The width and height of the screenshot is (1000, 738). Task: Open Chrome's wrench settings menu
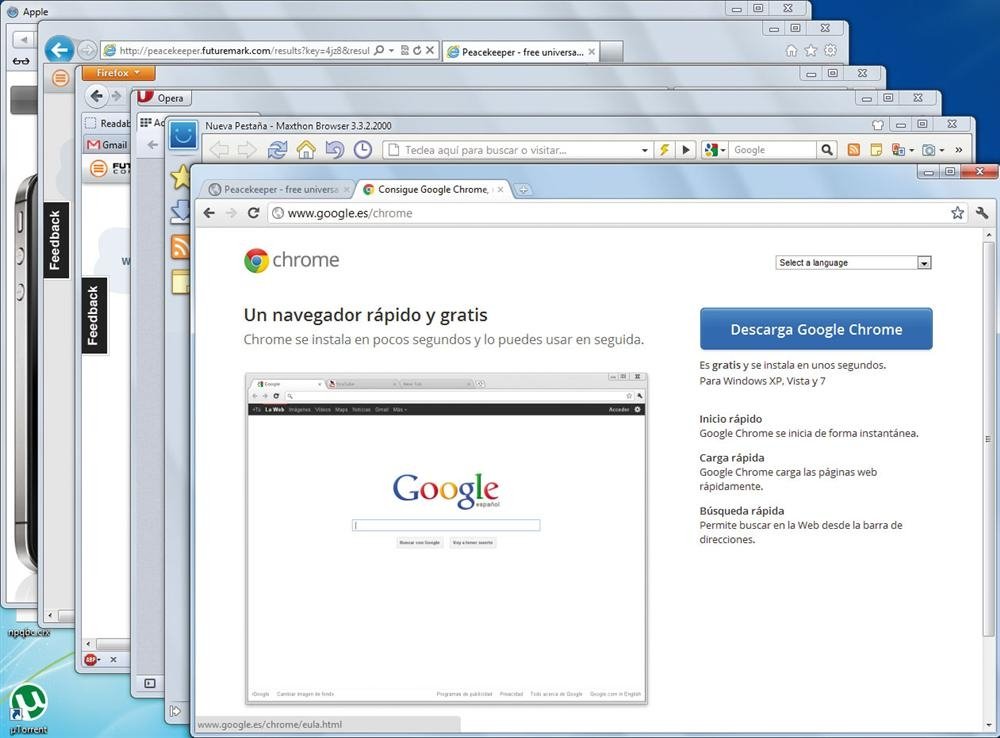point(982,213)
